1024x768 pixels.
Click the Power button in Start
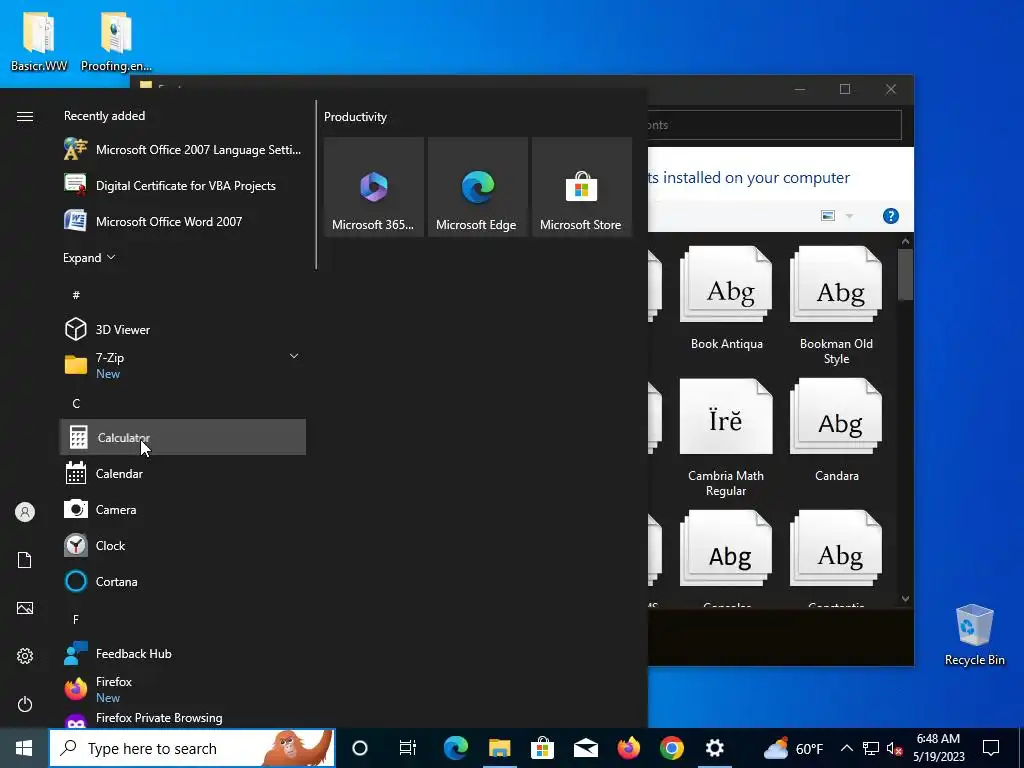[x=25, y=704]
